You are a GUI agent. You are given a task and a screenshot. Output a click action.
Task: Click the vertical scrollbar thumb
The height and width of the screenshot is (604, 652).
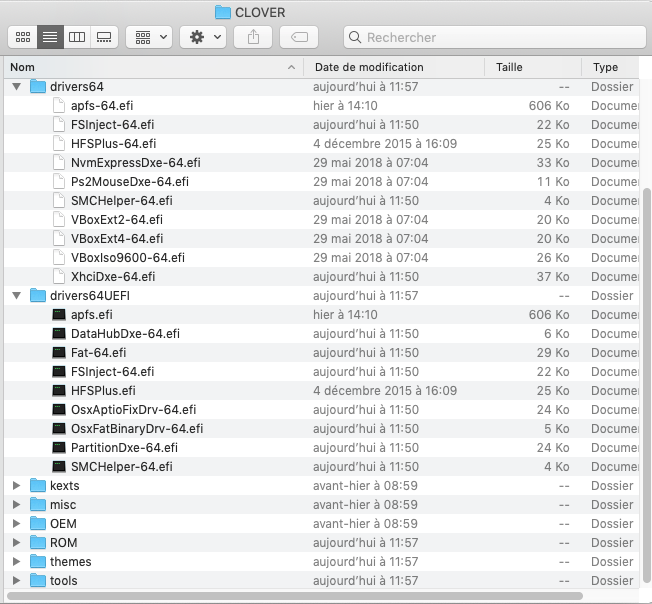(646, 385)
